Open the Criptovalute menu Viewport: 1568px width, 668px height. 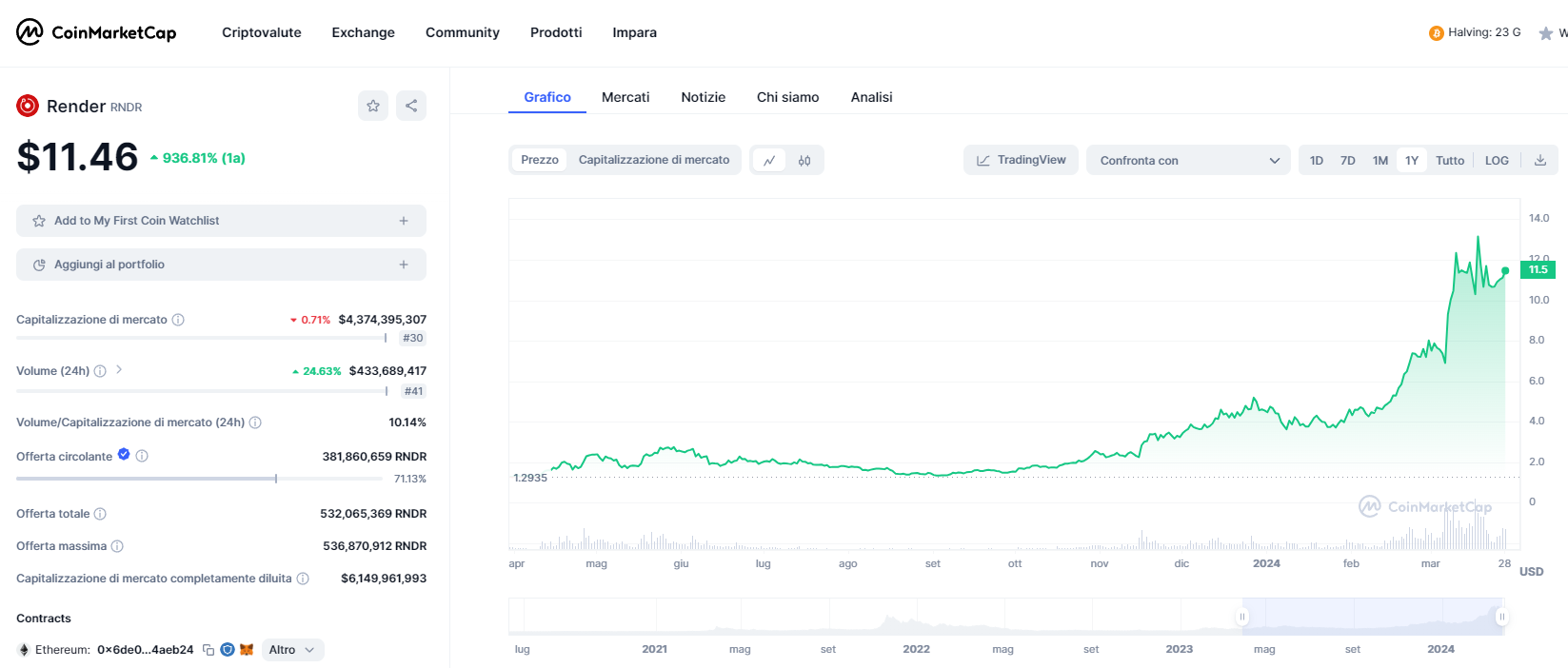[x=262, y=32]
